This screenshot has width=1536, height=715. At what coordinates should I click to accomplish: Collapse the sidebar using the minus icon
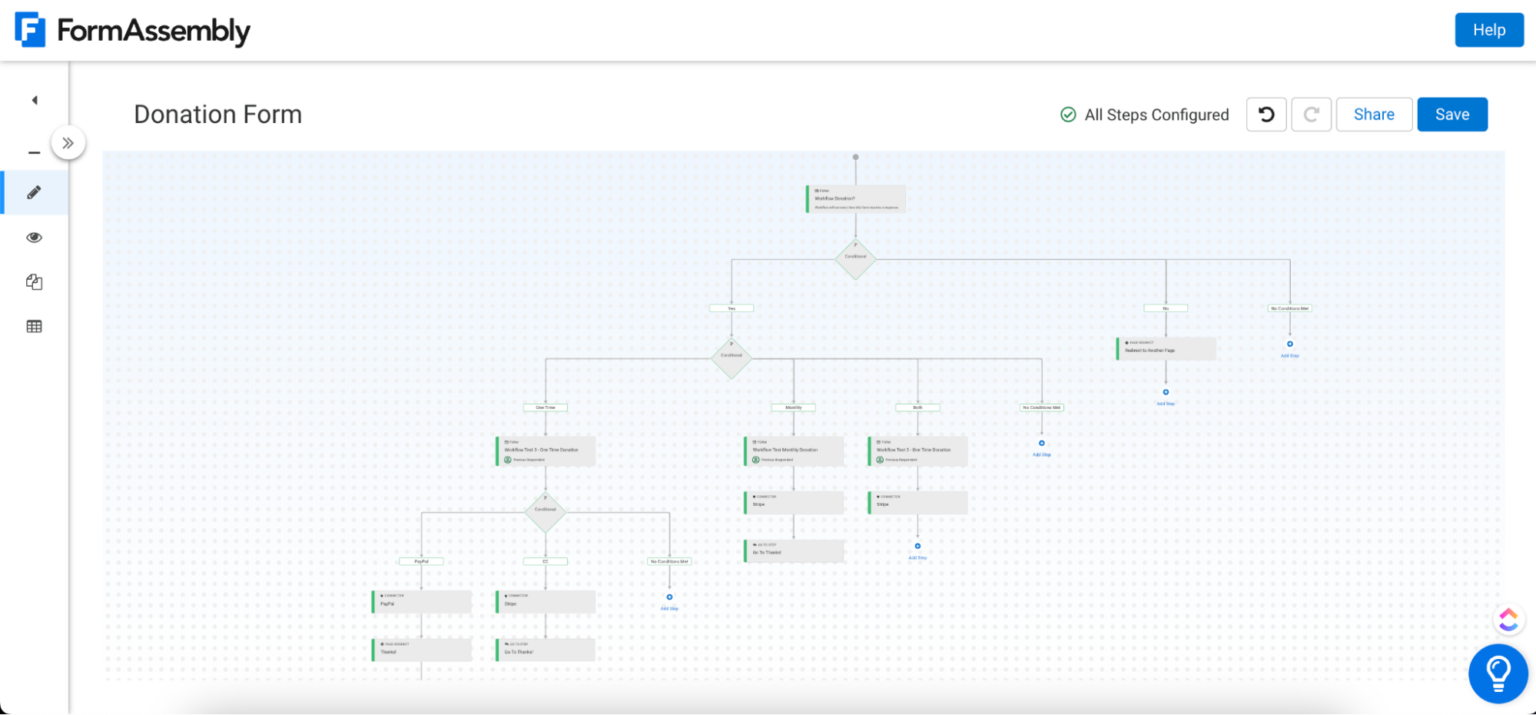[33, 152]
